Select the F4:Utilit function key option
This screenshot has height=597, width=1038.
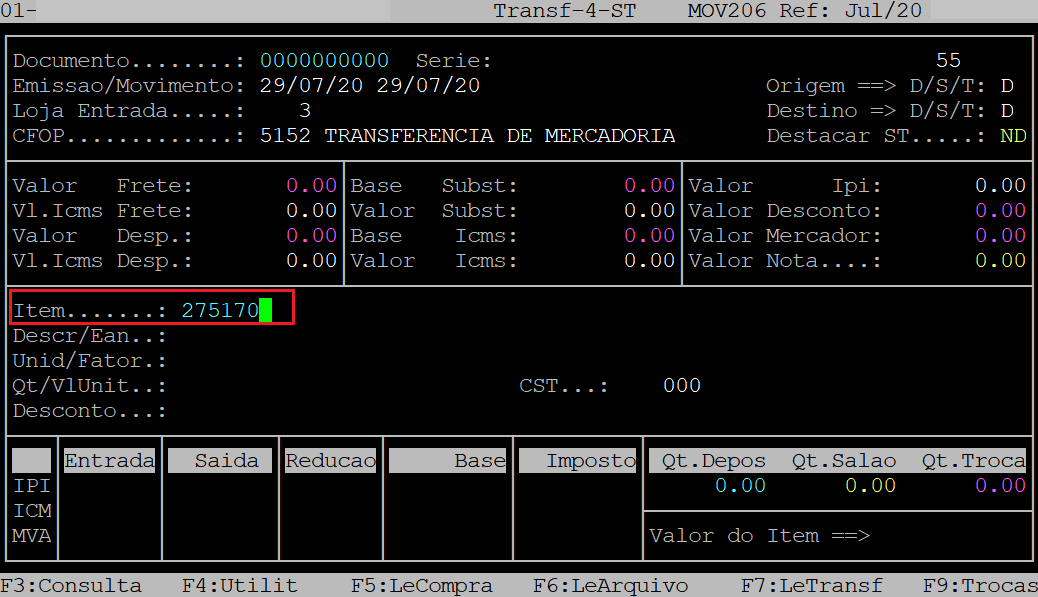[239, 586]
